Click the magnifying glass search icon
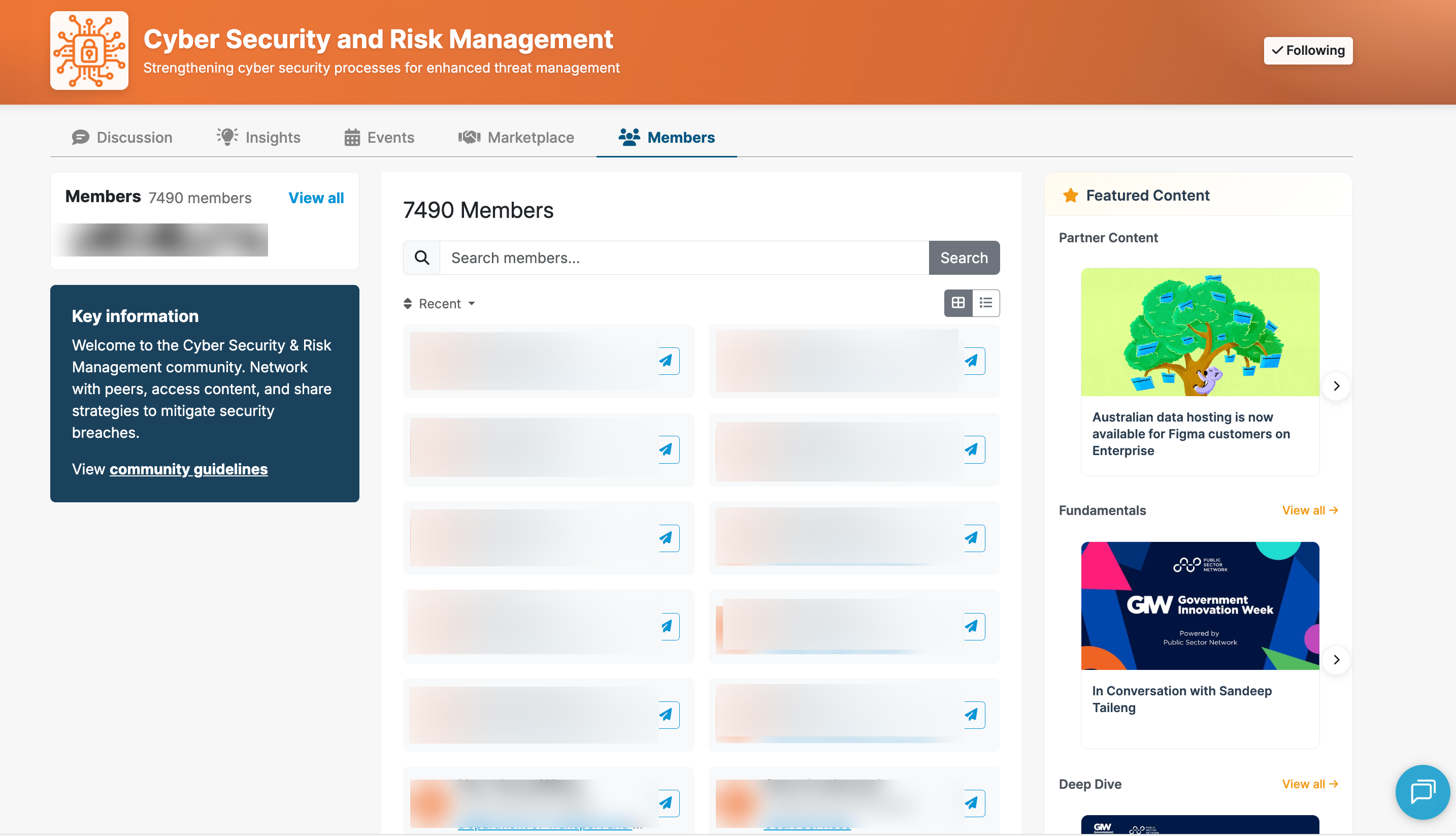The image size is (1456, 836). tap(422, 258)
